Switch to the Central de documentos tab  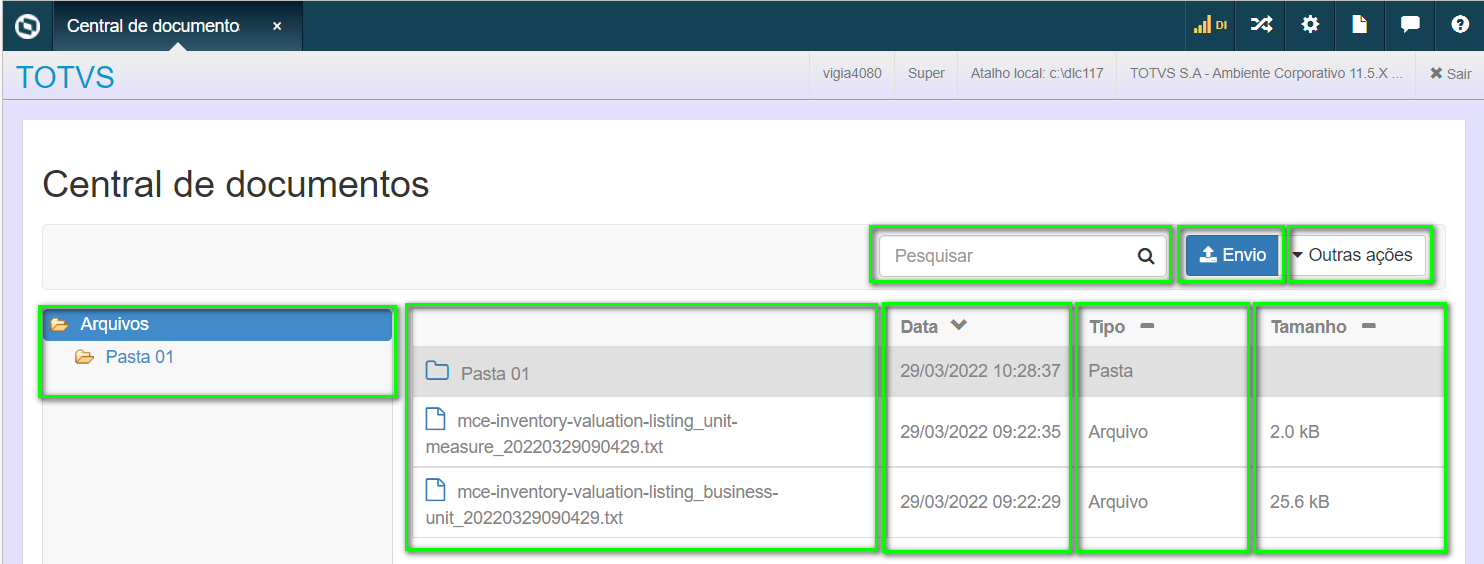(153, 26)
